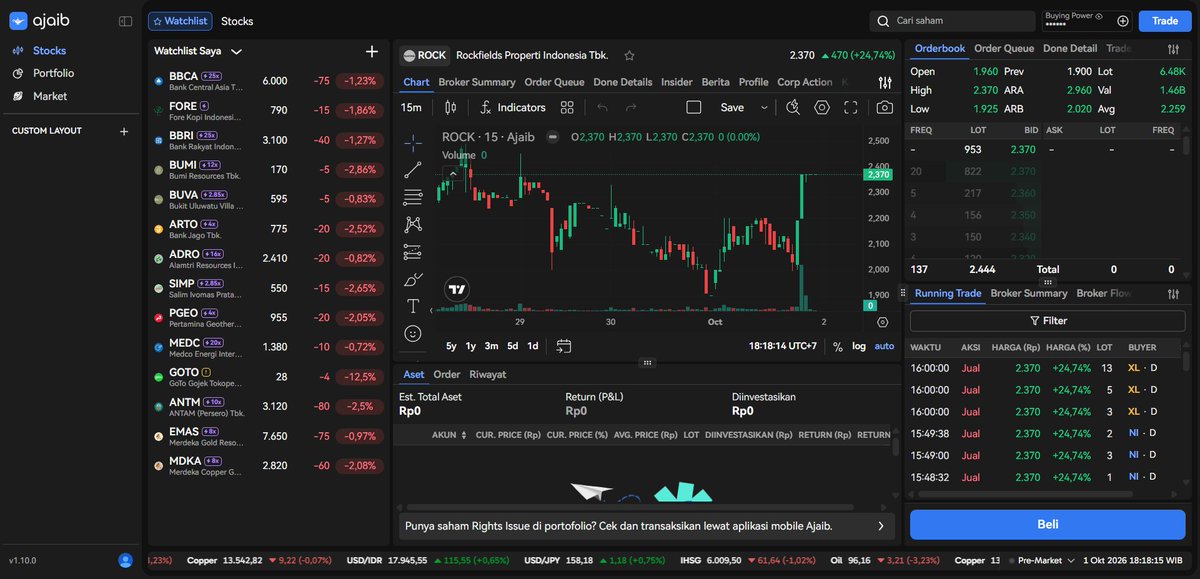Select the pattern drawing tool
Screen dimensions: 1200x579
click(x=413, y=225)
